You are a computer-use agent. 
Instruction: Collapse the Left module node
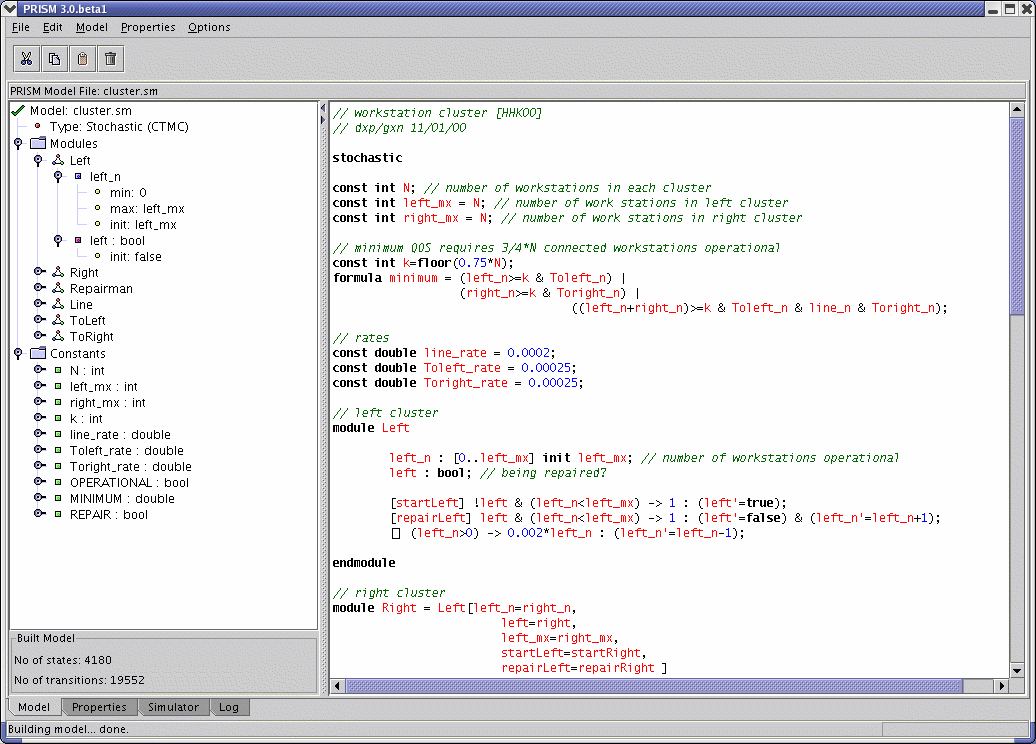click(39, 160)
